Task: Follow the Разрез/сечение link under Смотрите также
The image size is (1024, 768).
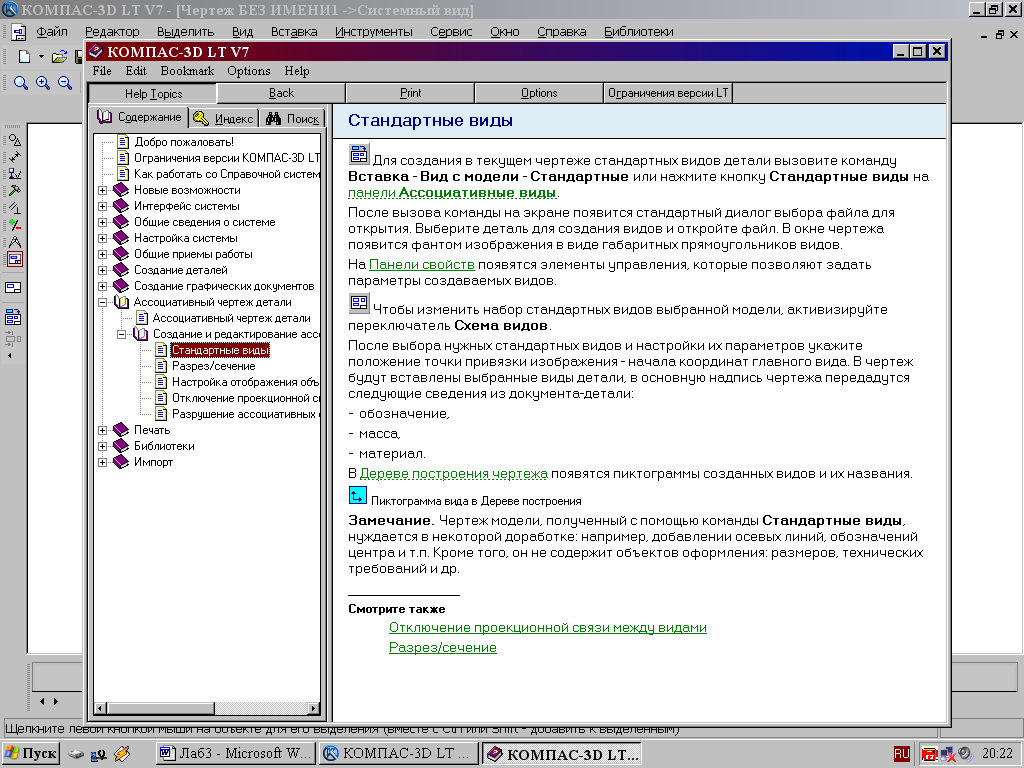Action: [x=443, y=648]
